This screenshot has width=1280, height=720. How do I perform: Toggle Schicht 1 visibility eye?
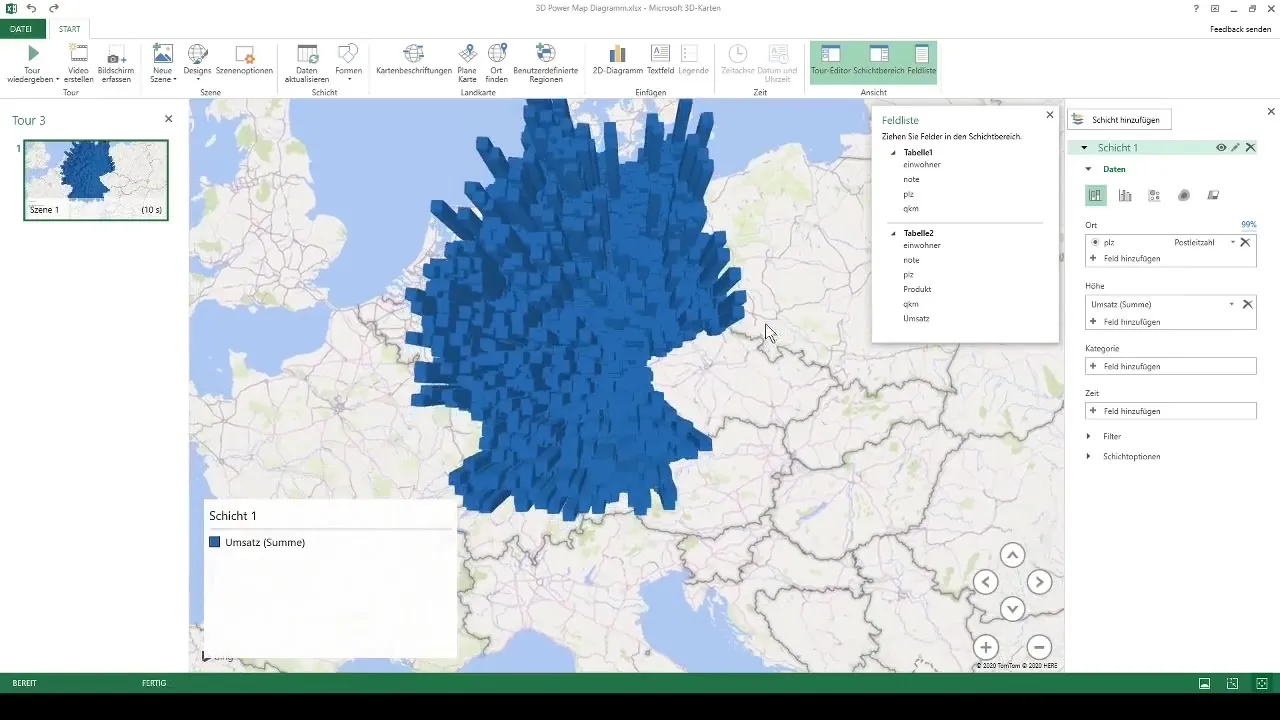pyautogui.click(x=1221, y=148)
